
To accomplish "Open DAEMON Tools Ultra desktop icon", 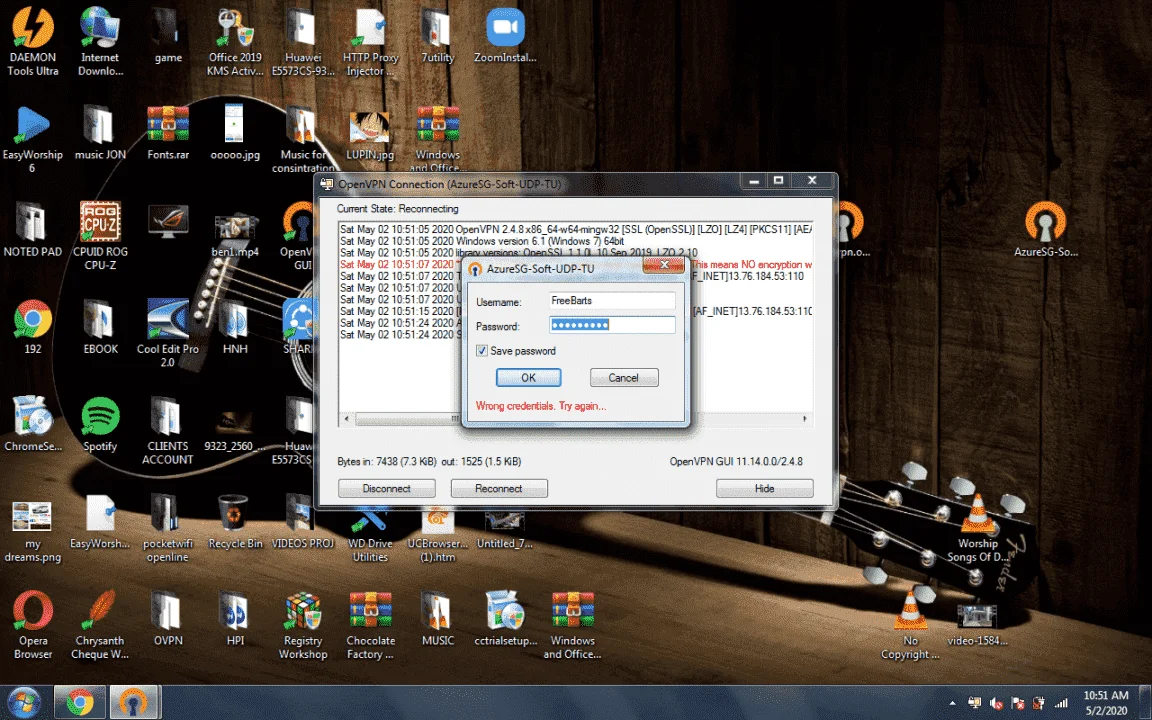I will click(32, 41).
